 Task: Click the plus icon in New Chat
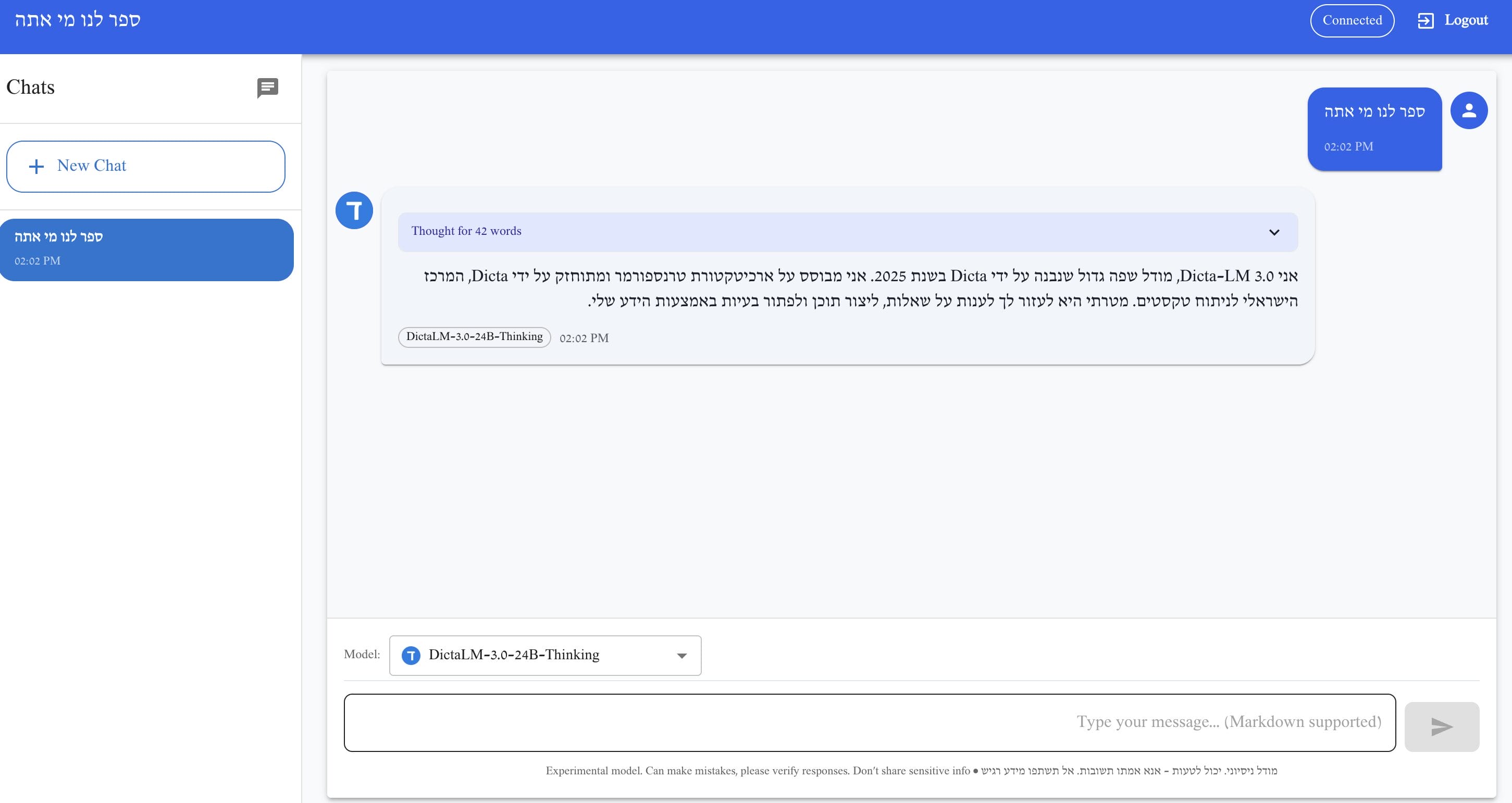pos(36,167)
